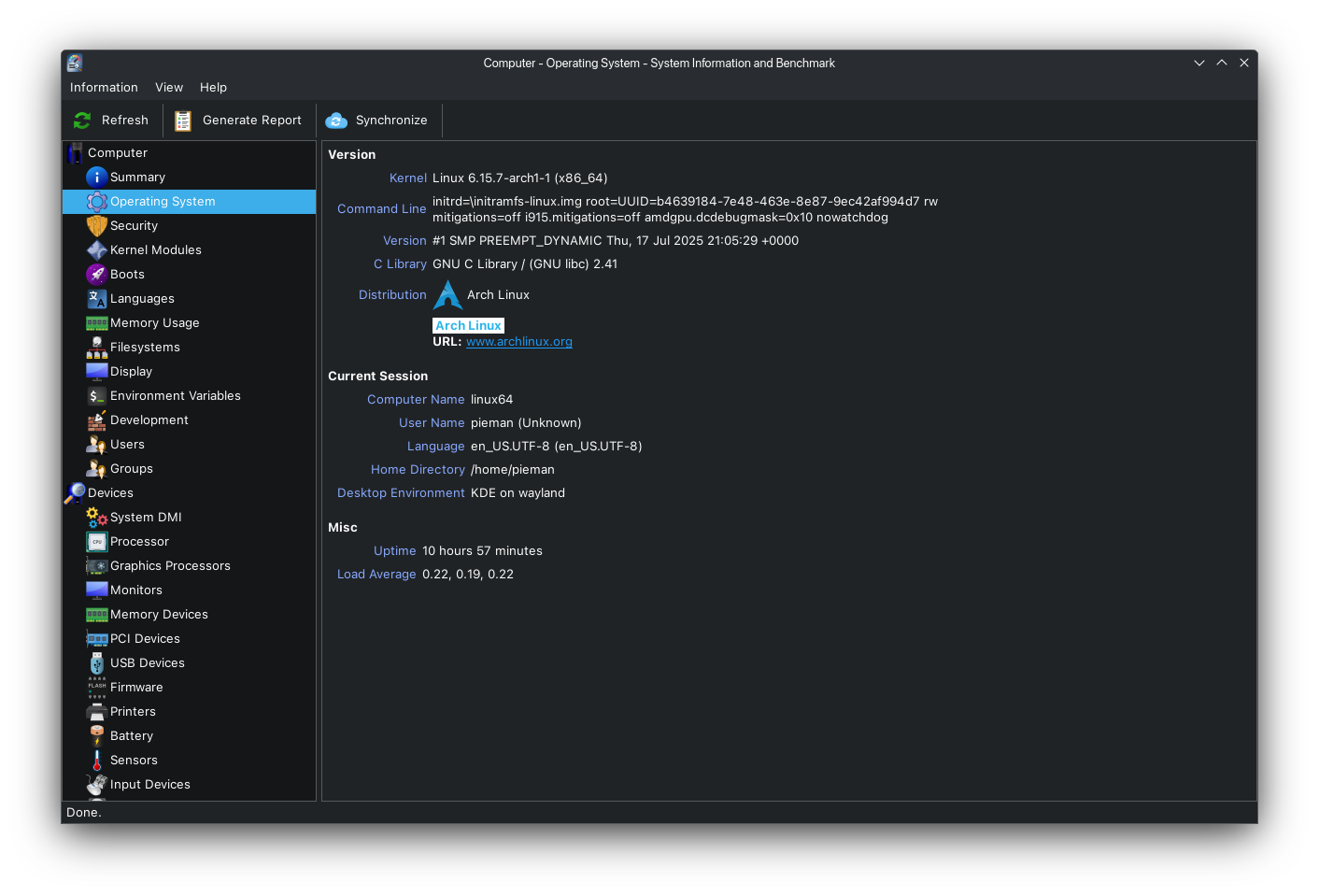Click the highlighted Arch Linux label
1319x896 pixels.
[468, 325]
